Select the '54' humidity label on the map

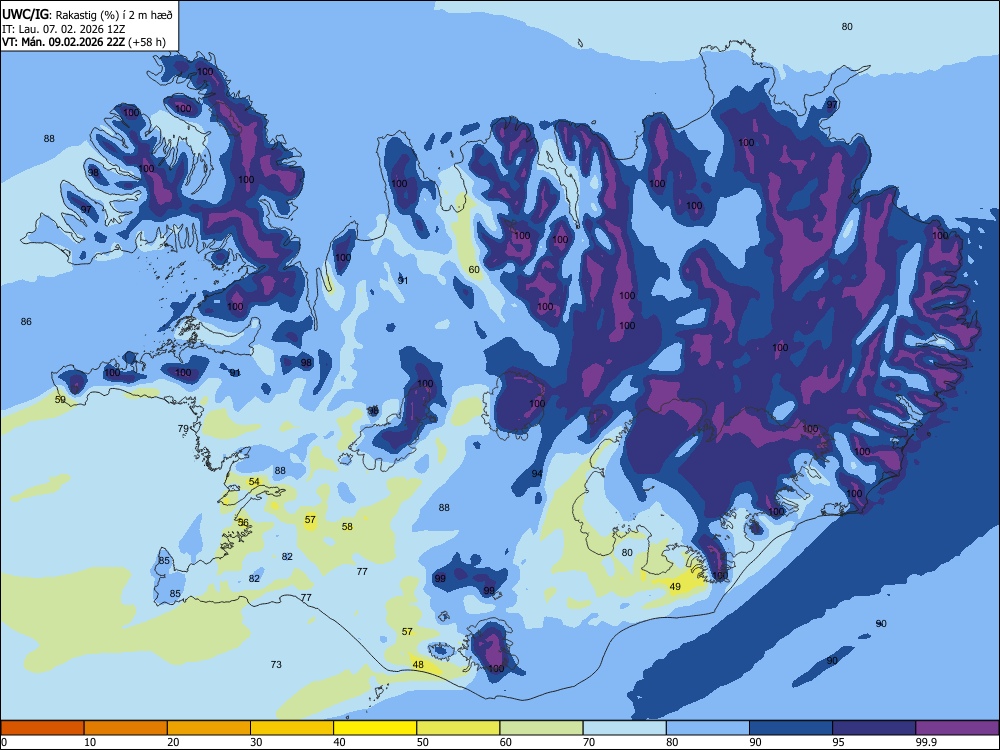(254, 482)
